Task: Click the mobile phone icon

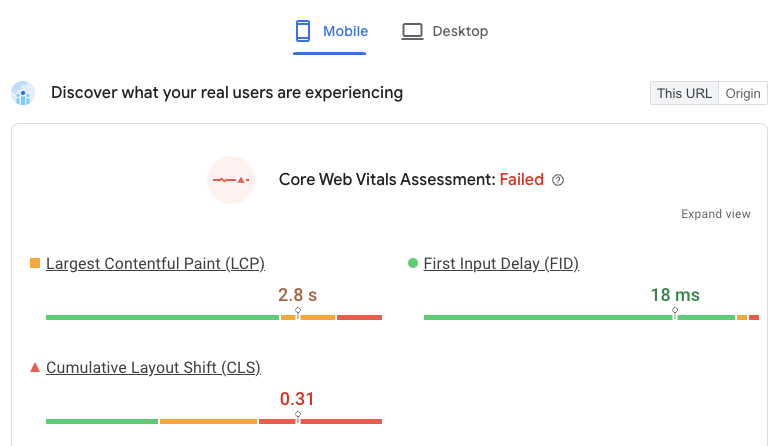Action: 303,31
